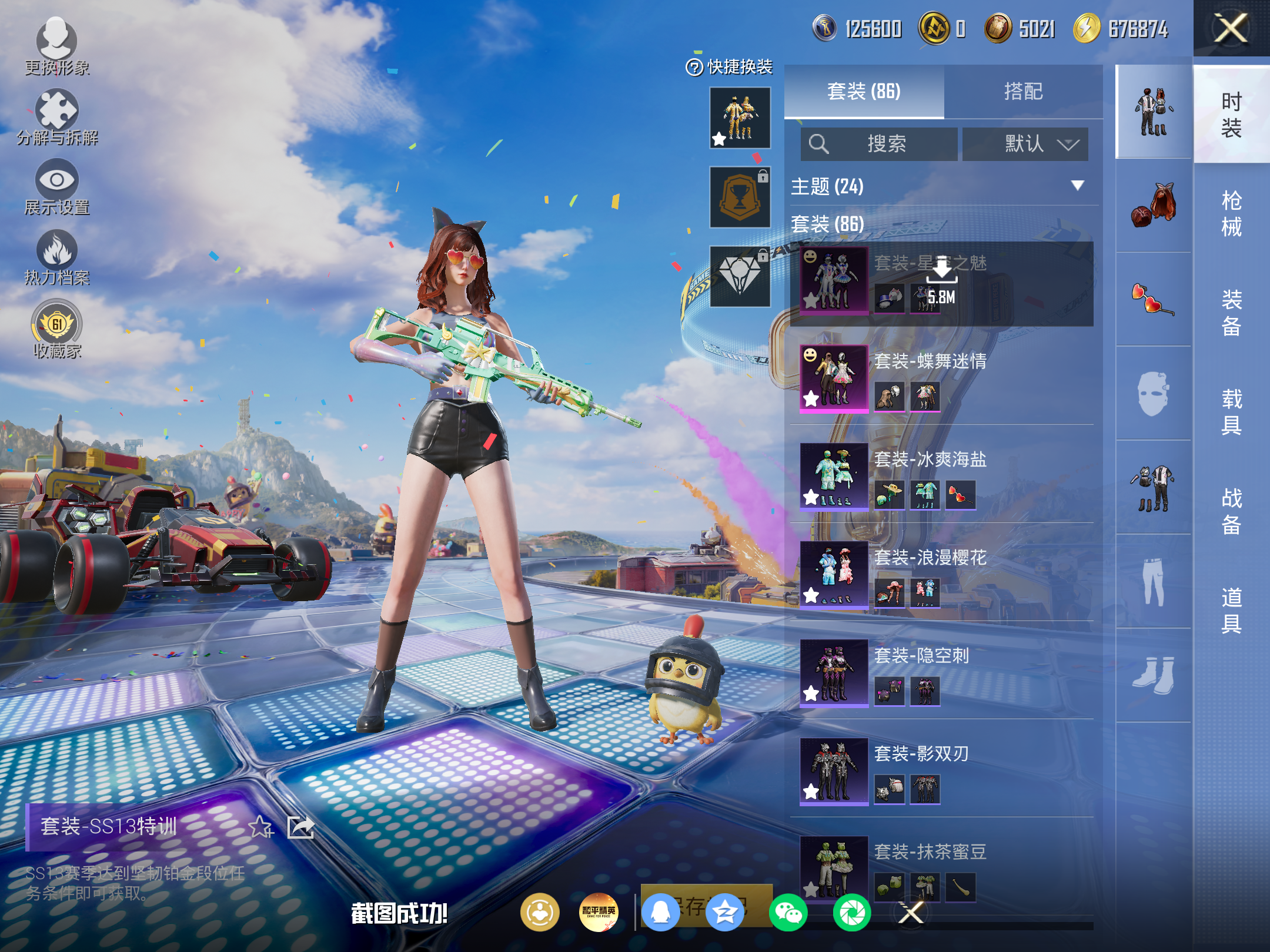Click the 套装-蝶舞迷情 name text
The image size is (1270, 952).
click(x=930, y=361)
